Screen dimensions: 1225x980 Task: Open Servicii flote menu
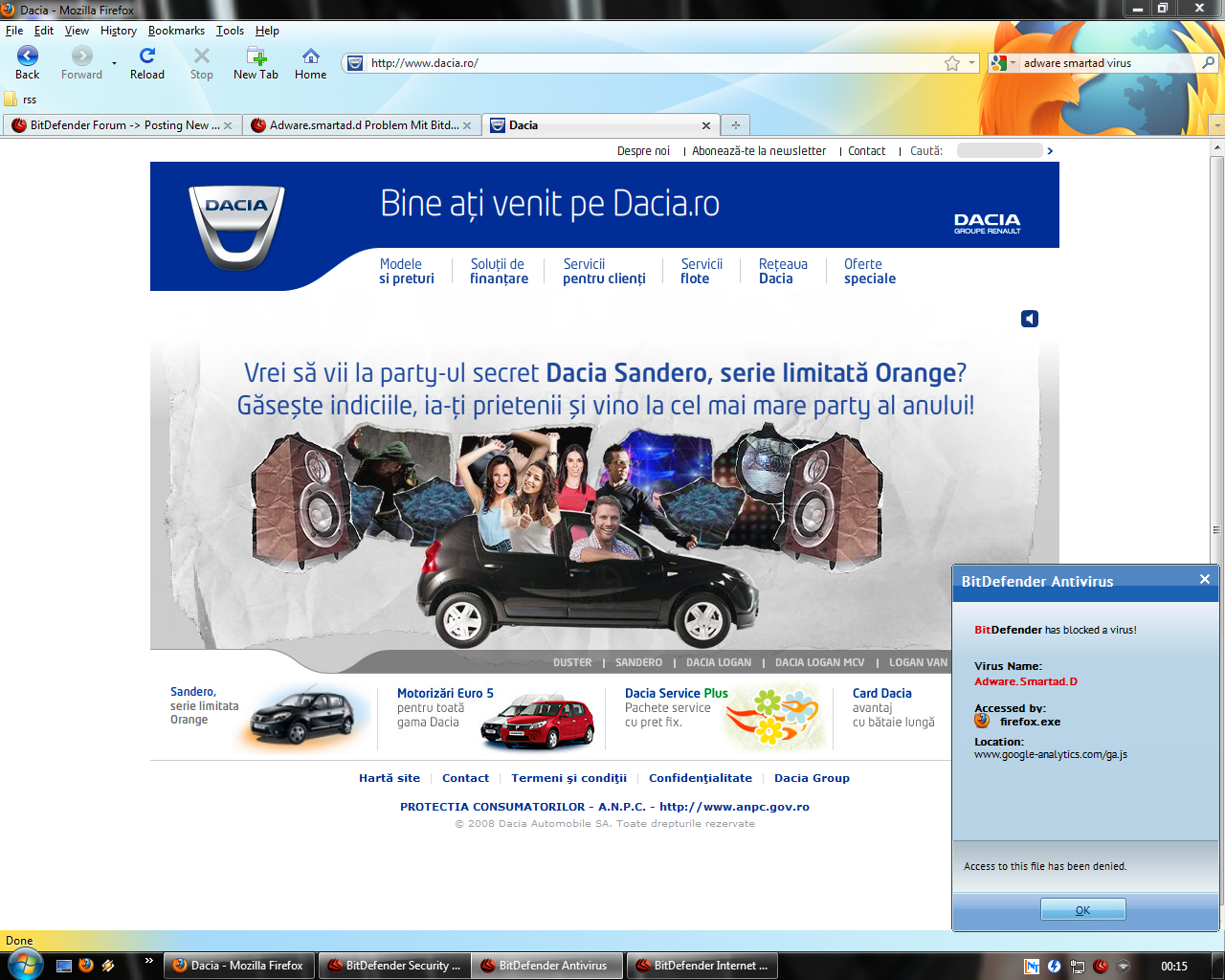coord(702,272)
